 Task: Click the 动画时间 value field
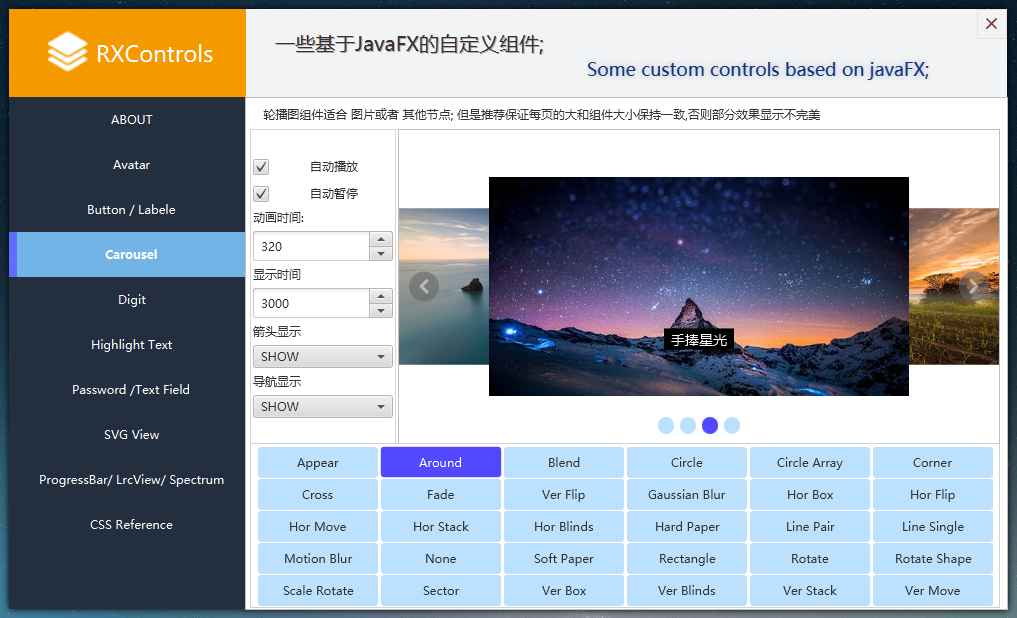[311, 246]
